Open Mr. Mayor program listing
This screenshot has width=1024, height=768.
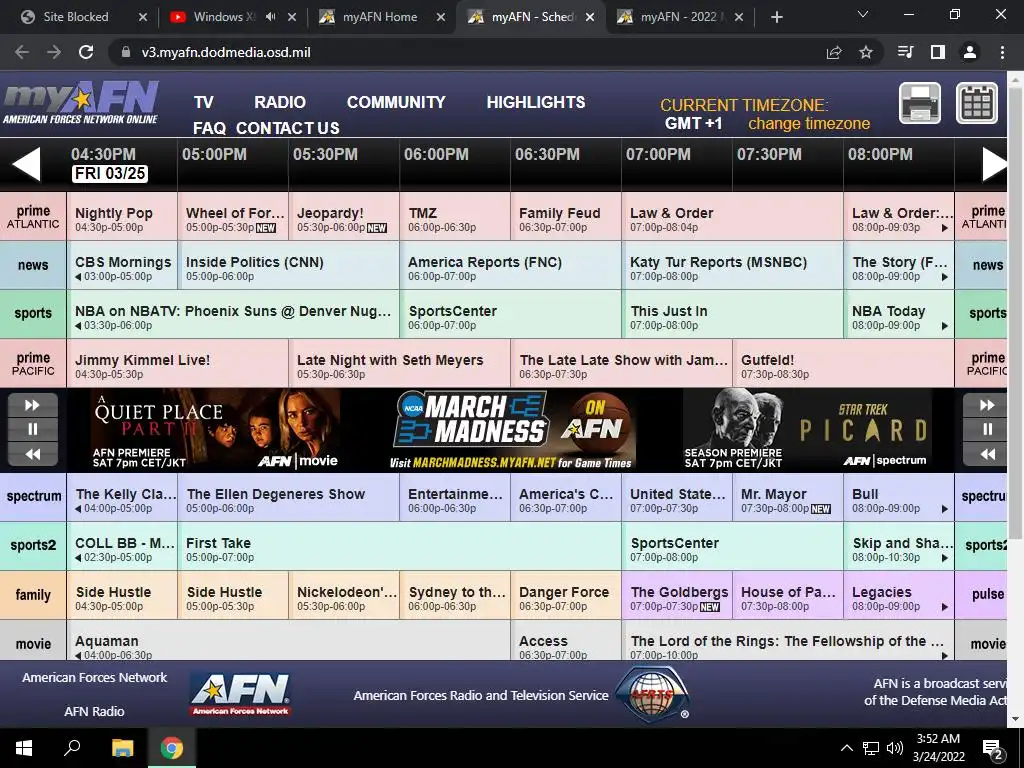(788, 497)
